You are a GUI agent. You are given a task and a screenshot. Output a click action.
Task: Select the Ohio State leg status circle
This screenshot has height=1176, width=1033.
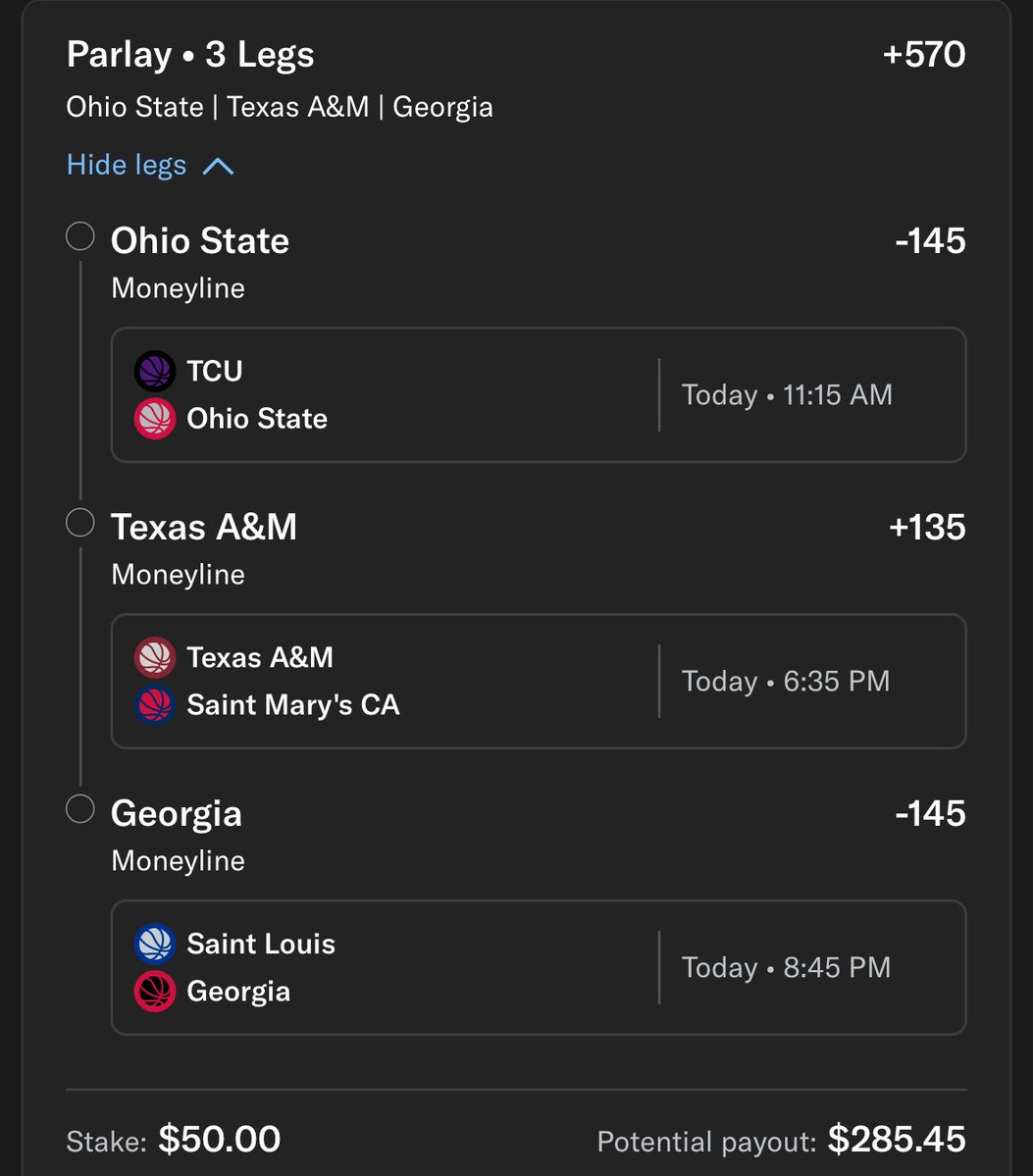click(79, 236)
